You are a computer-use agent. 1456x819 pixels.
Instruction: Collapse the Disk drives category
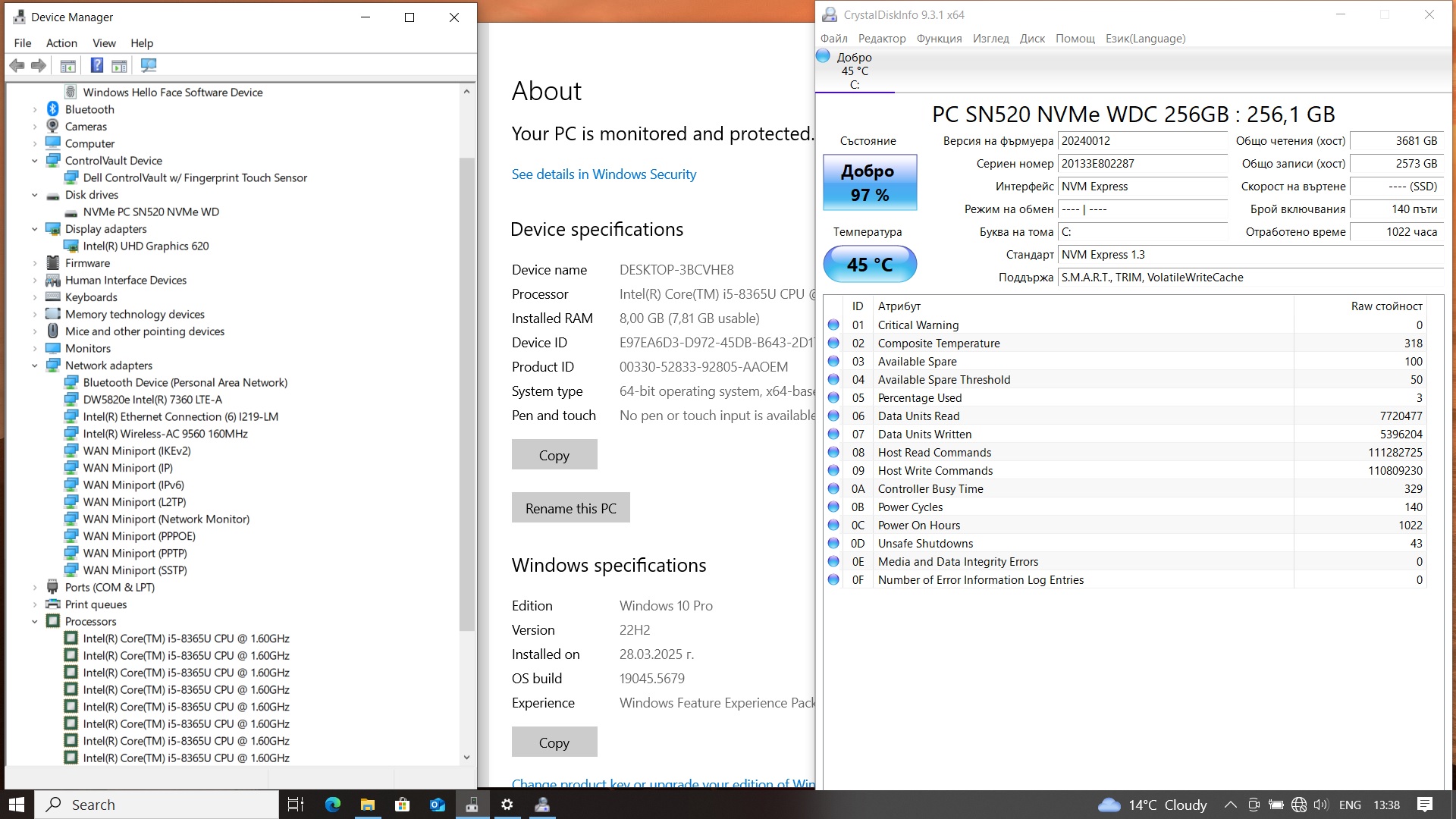35,195
